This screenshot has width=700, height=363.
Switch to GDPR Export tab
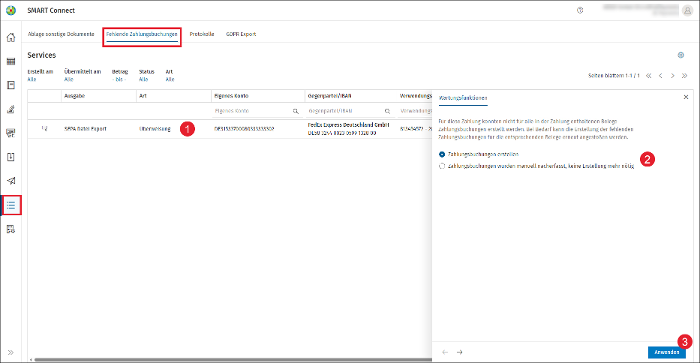pyautogui.click(x=241, y=34)
